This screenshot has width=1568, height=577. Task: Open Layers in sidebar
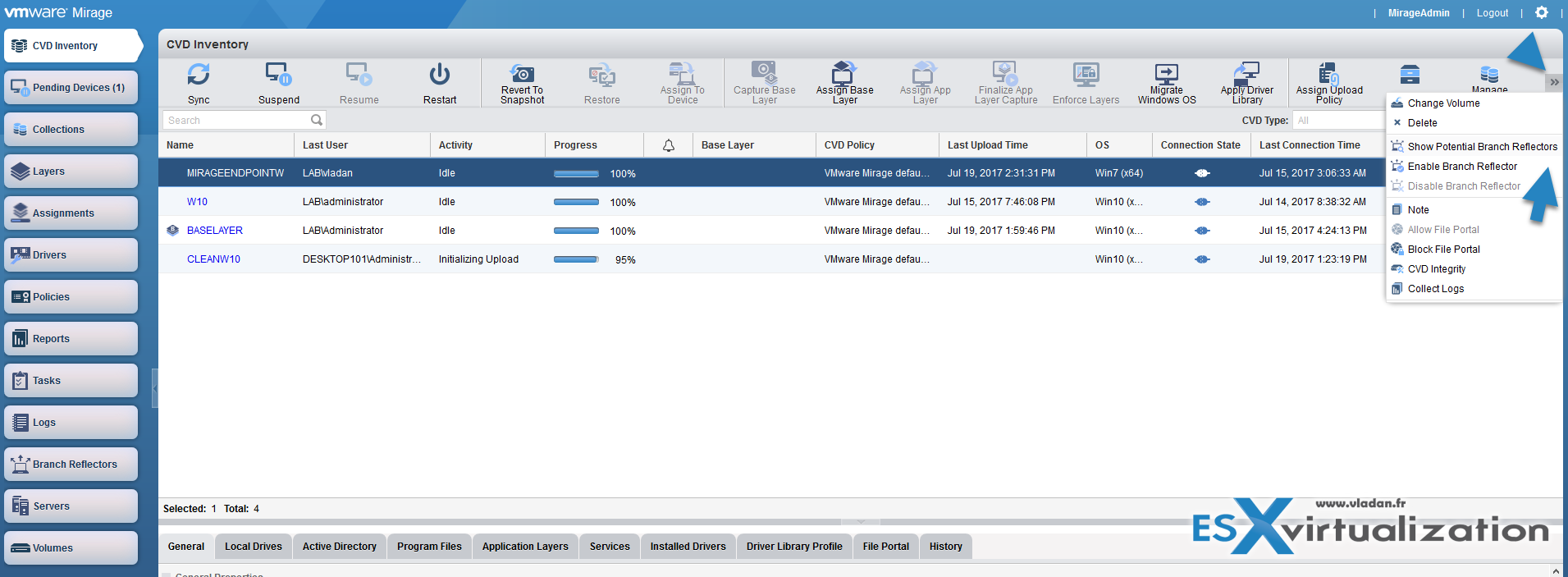click(71, 172)
